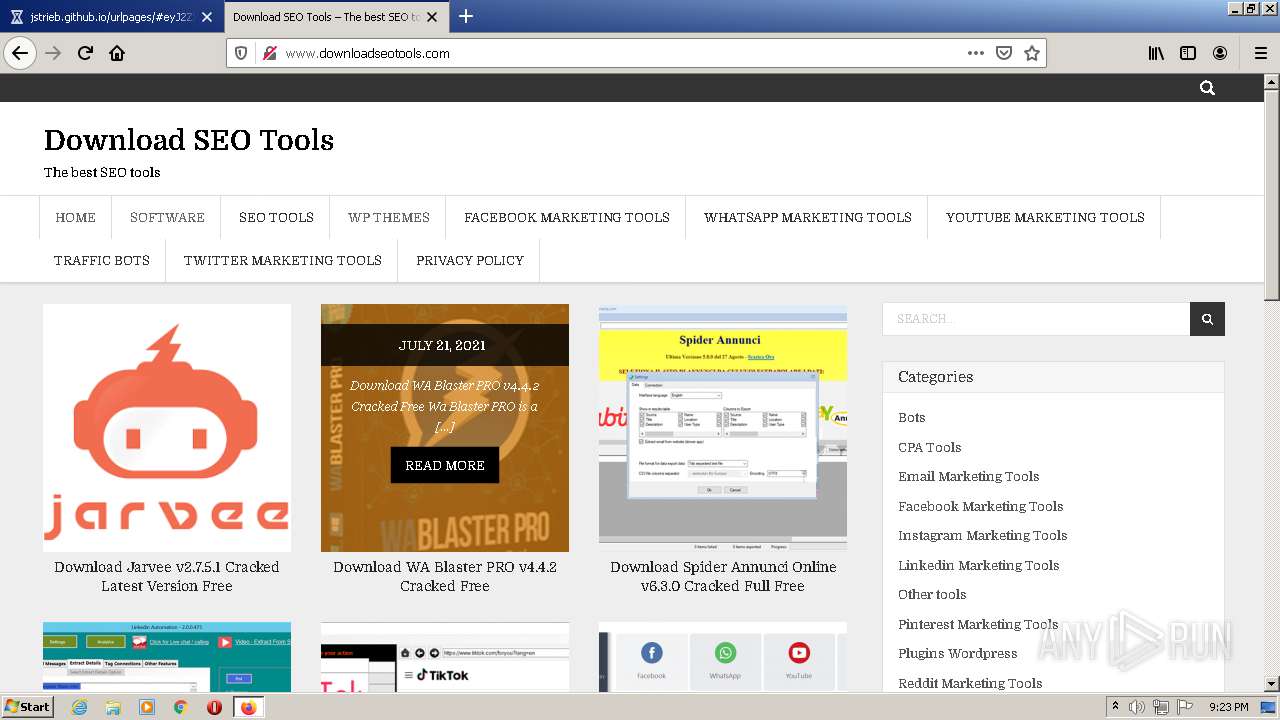Open Windows Explorer folder from taskbar

click(114, 707)
